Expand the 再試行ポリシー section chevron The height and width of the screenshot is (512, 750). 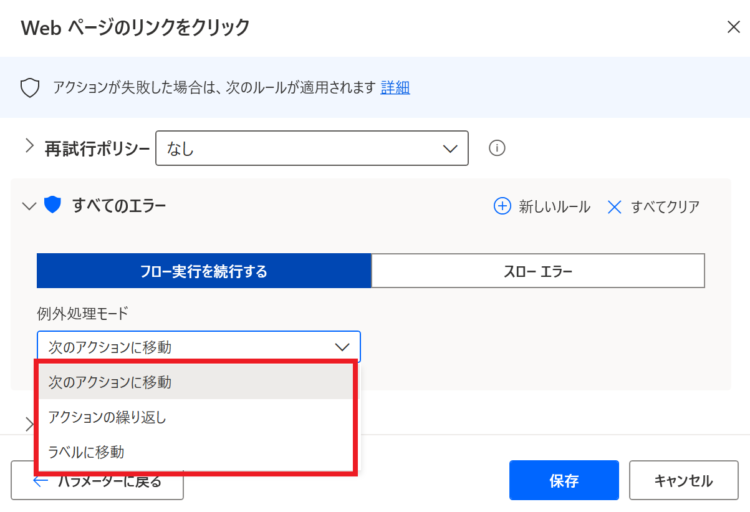tap(29, 146)
